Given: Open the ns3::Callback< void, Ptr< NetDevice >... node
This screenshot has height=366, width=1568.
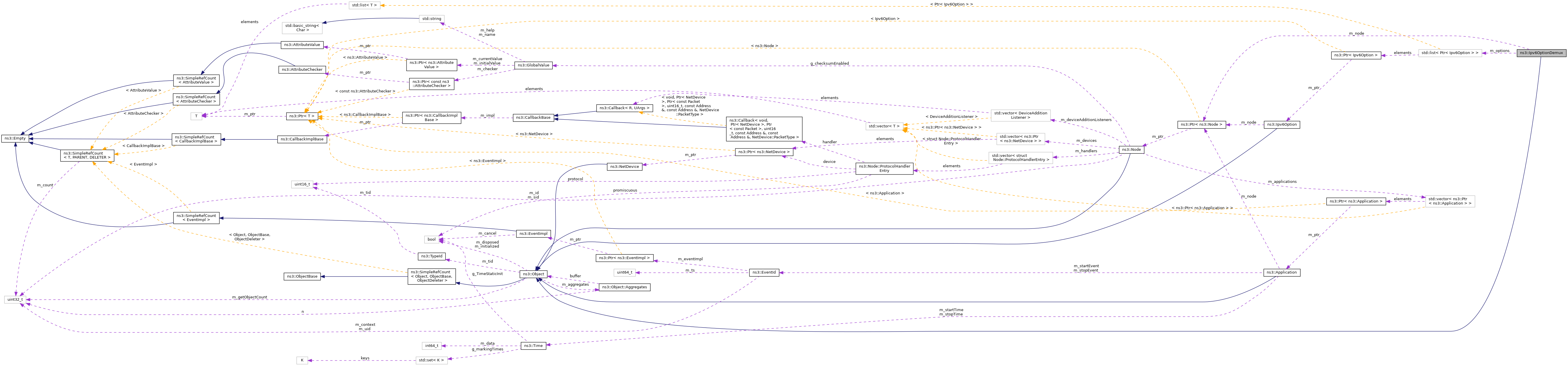Looking at the screenshot, I should [x=763, y=129].
